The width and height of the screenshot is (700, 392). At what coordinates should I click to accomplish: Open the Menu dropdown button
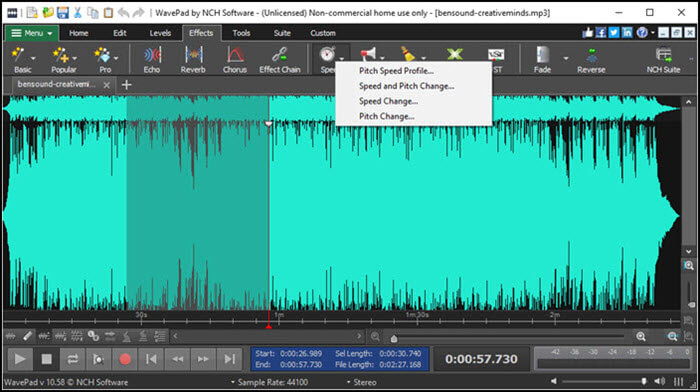(x=31, y=33)
